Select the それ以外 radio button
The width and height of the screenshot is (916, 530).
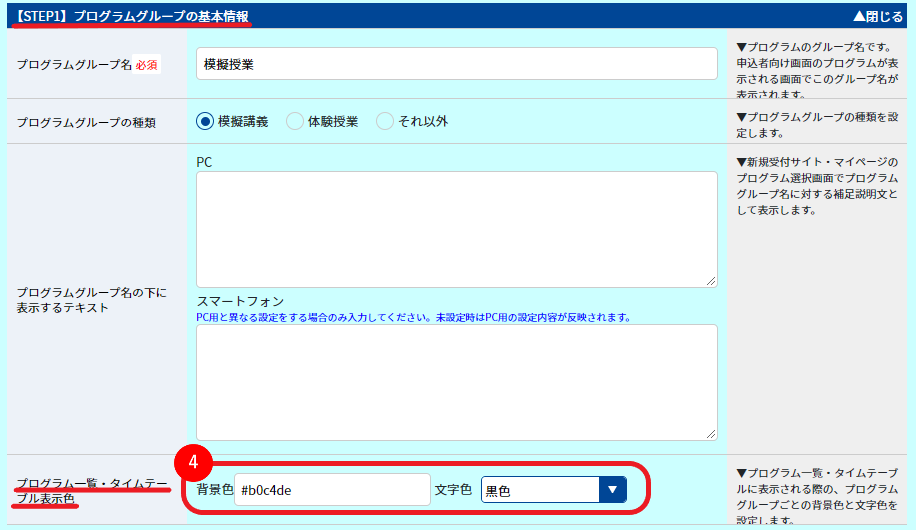pos(385,122)
